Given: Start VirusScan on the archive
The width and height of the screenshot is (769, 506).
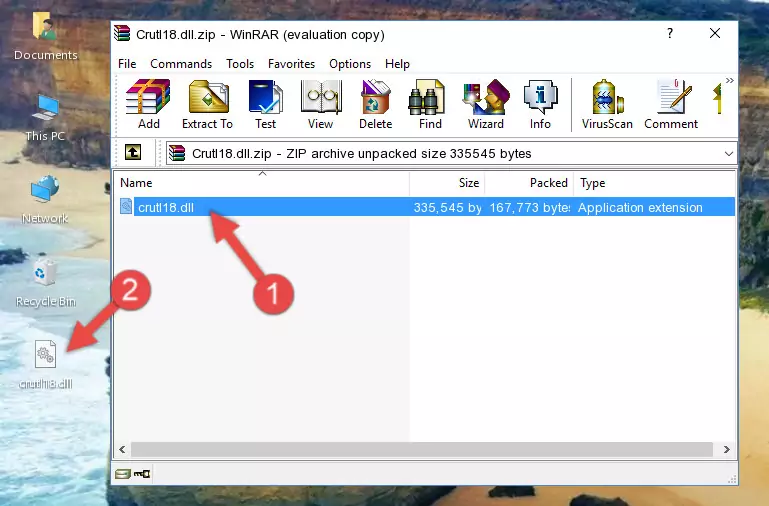Looking at the screenshot, I should (x=607, y=104).
